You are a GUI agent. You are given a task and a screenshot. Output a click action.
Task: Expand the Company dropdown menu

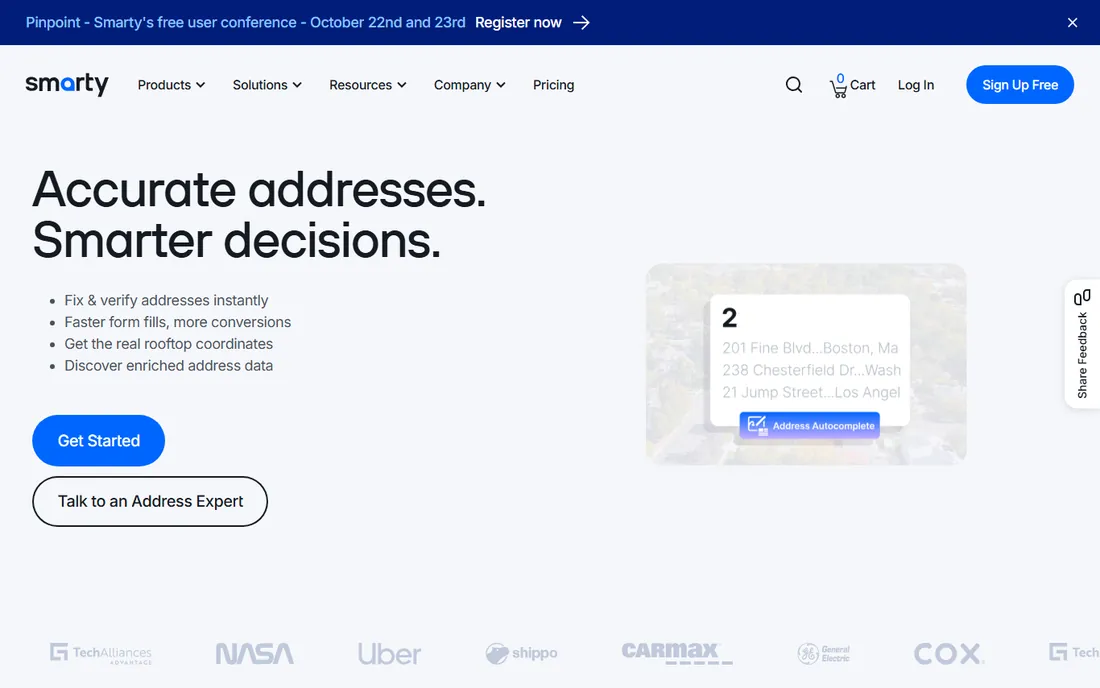point(469,85)
